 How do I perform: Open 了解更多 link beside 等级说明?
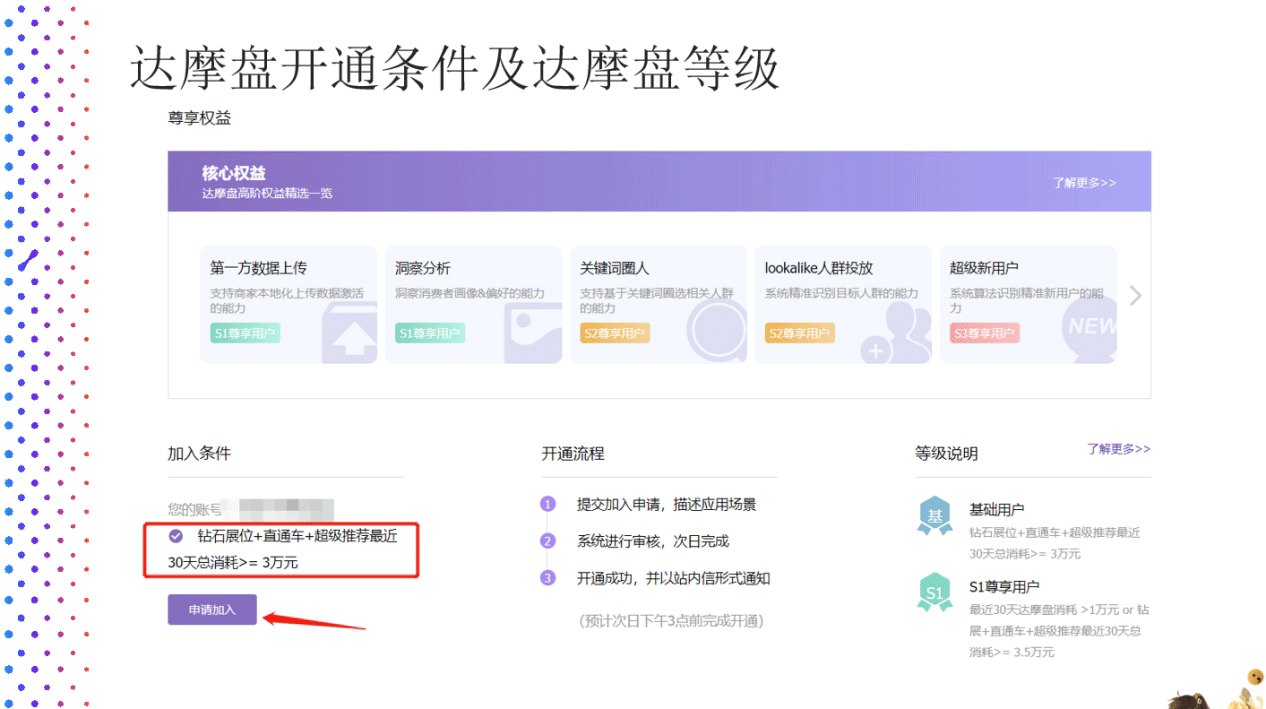[x=1118, y=449]
